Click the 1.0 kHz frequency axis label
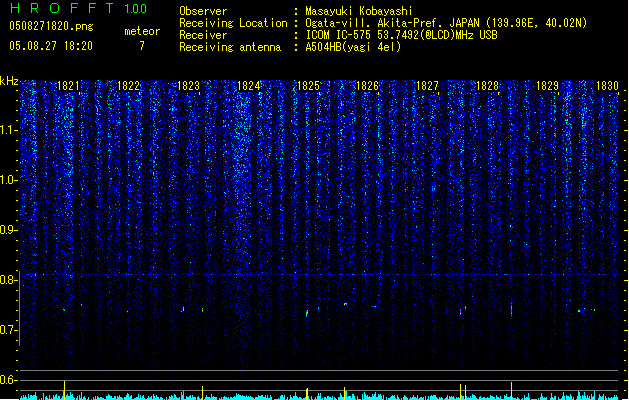Viewport: 629px width, 400px height. (8, 180)
